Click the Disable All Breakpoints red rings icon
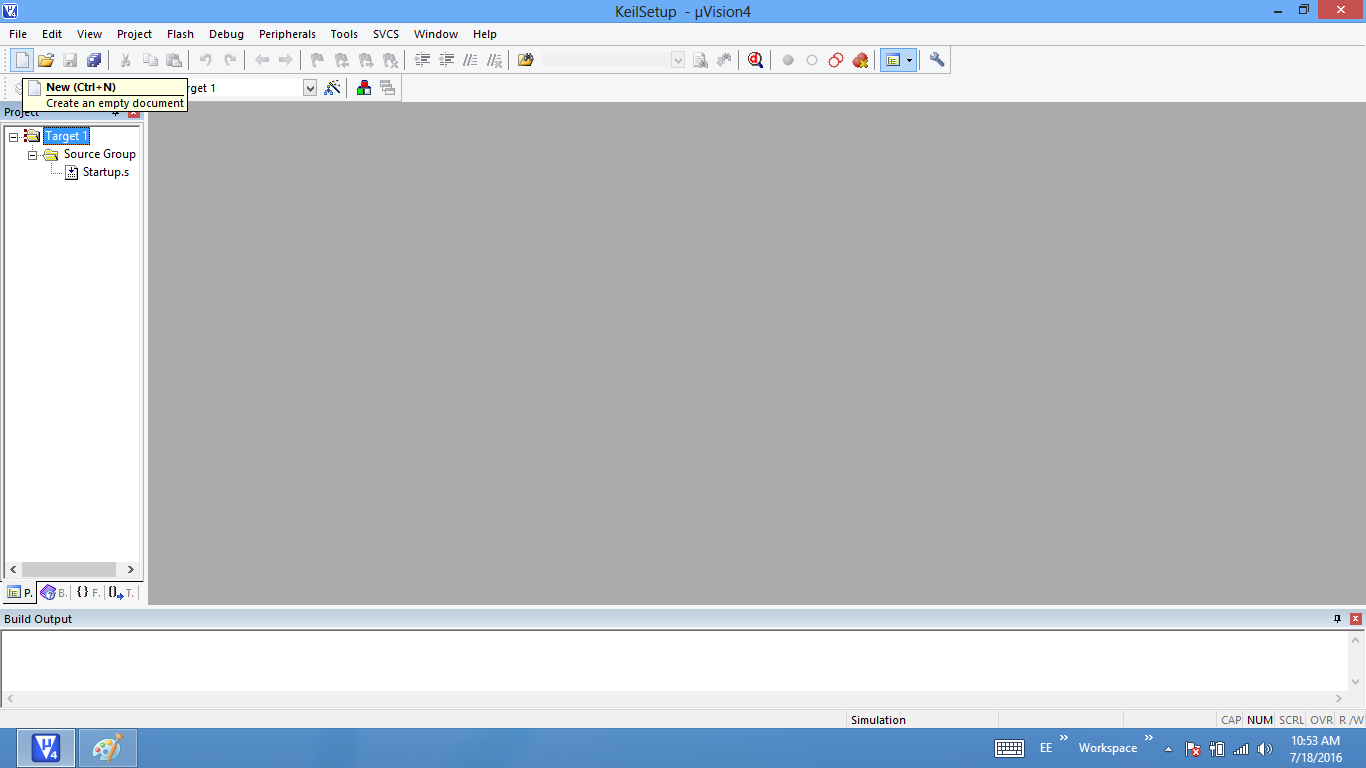 pos(836,60)
